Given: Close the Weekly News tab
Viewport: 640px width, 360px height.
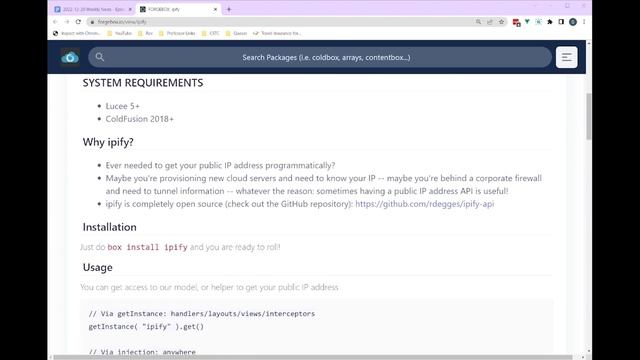Looking at the screenshot, I should pyautogui.click(x=130, y=9).
